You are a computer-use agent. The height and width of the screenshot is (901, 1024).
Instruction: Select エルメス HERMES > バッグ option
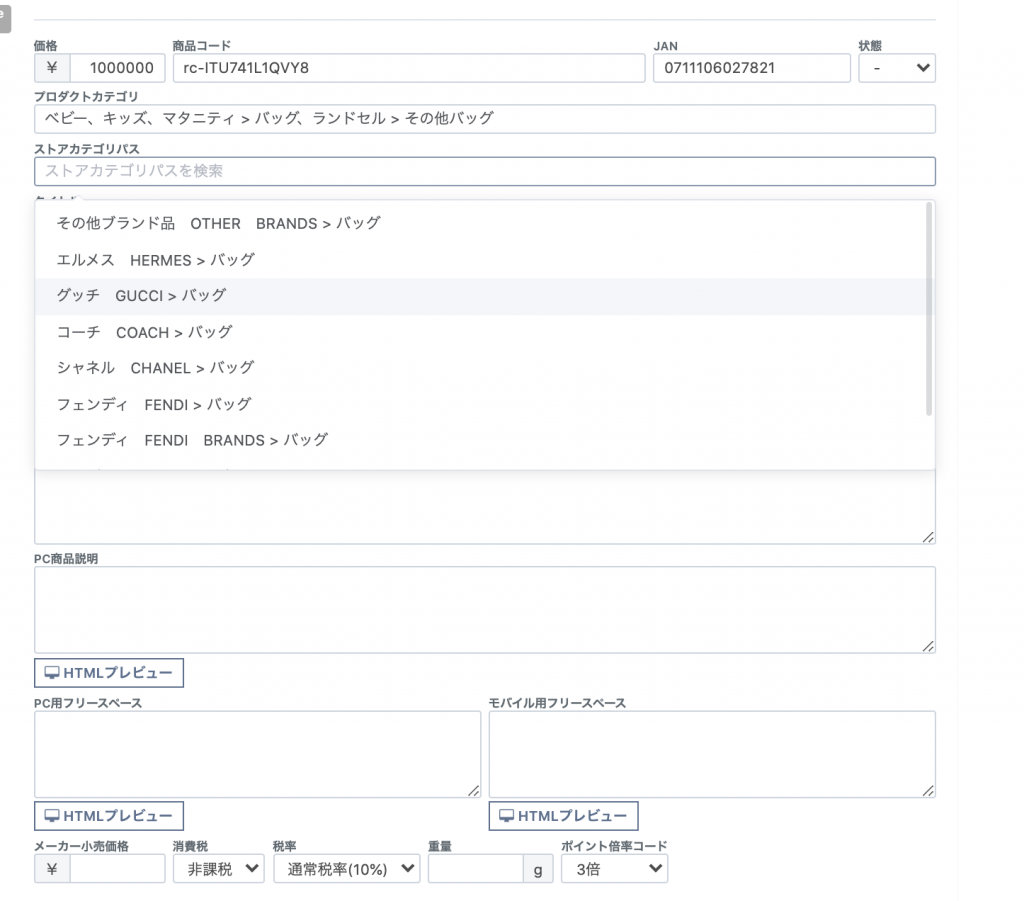click(481, 260)
